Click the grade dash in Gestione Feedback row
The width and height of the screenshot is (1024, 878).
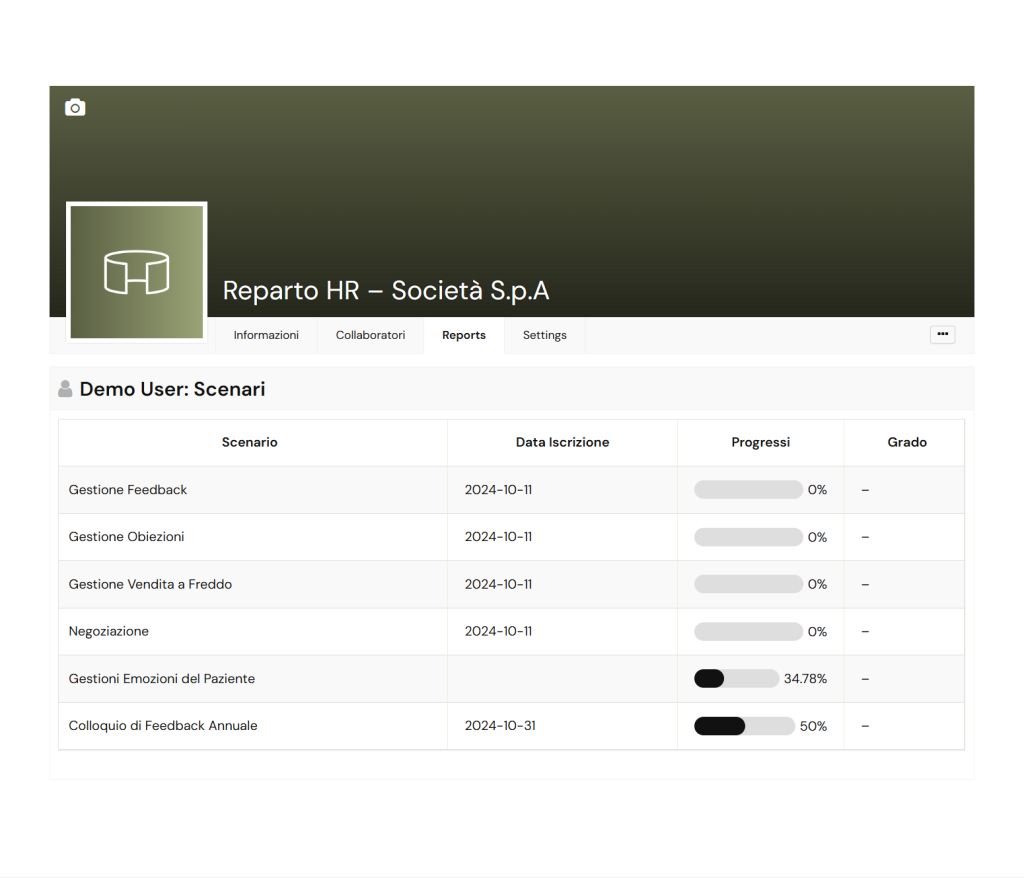click(865, 489)
